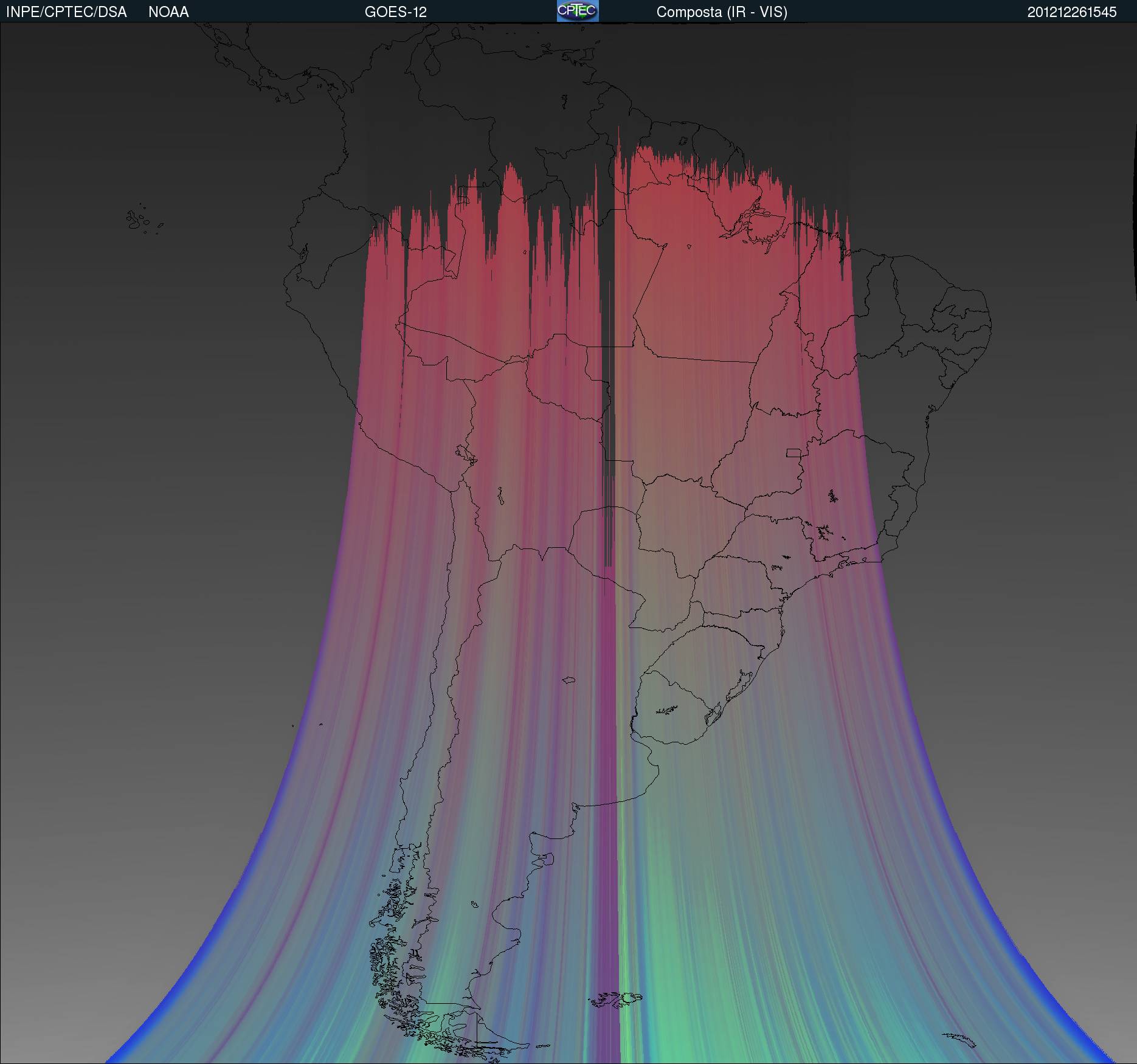Click the NOAA label in the header
The width and height of the screenshot is (1137, 1064).
click(168, 12)
